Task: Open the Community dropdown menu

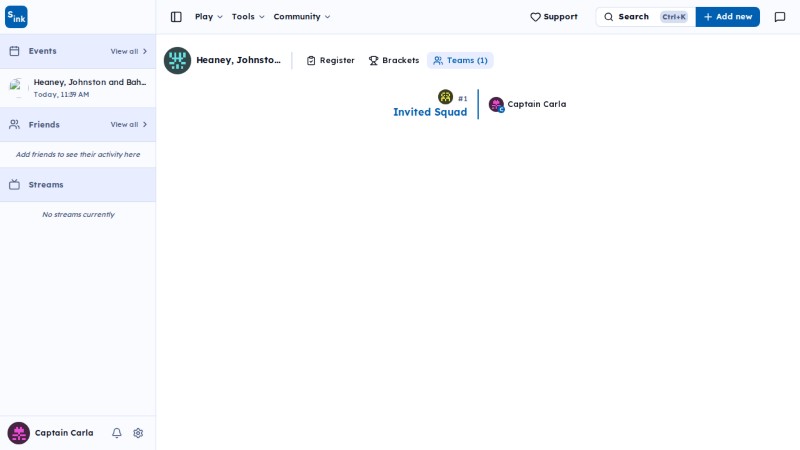Action: pos(302,17)
